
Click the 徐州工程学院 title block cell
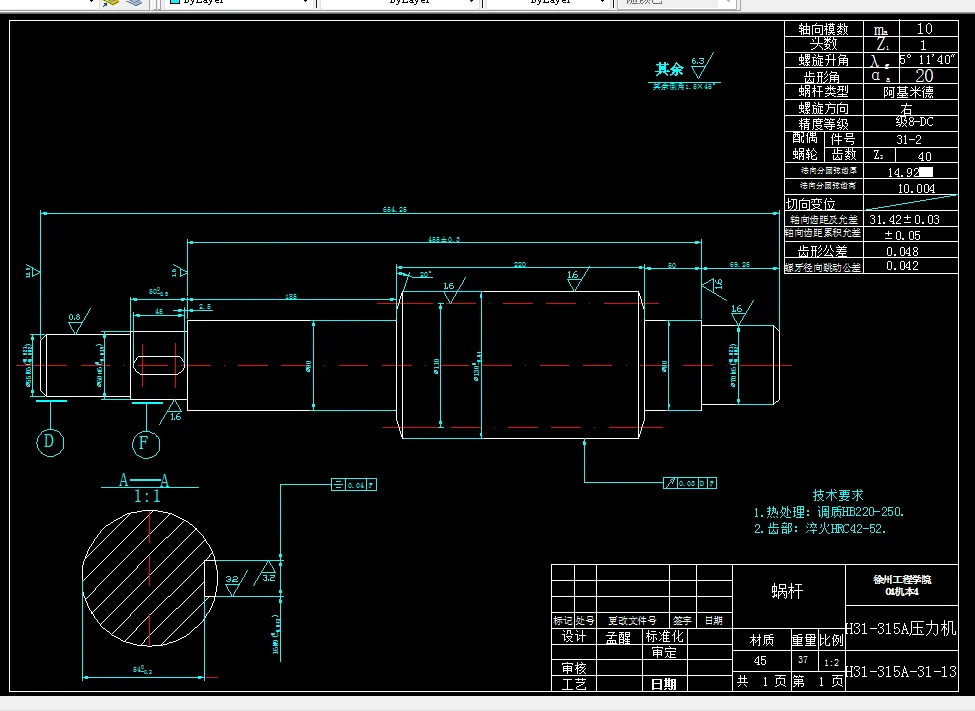coord(902,585)
